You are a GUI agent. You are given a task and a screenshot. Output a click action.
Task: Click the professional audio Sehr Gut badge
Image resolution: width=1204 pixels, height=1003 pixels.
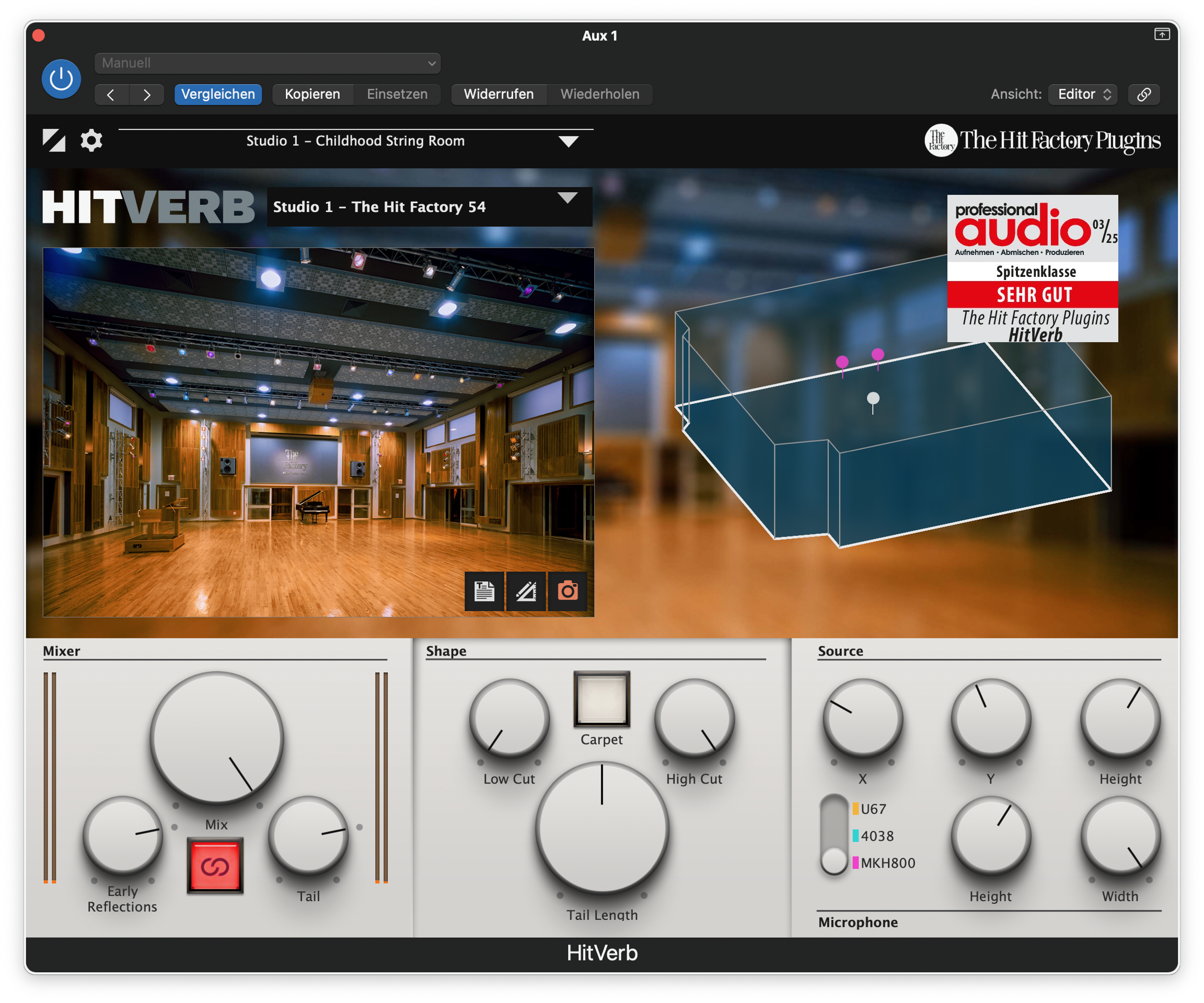click(1032, 268)
